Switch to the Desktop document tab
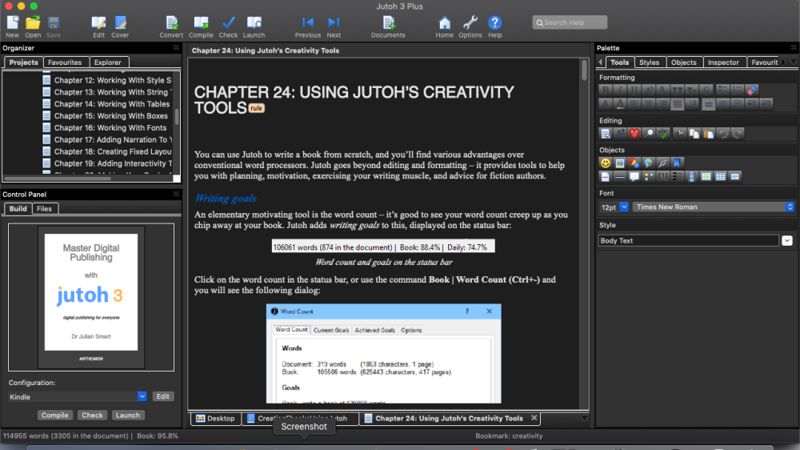This screenshot has height=450, width=800. pyautogui.click(x=215, y=418)
